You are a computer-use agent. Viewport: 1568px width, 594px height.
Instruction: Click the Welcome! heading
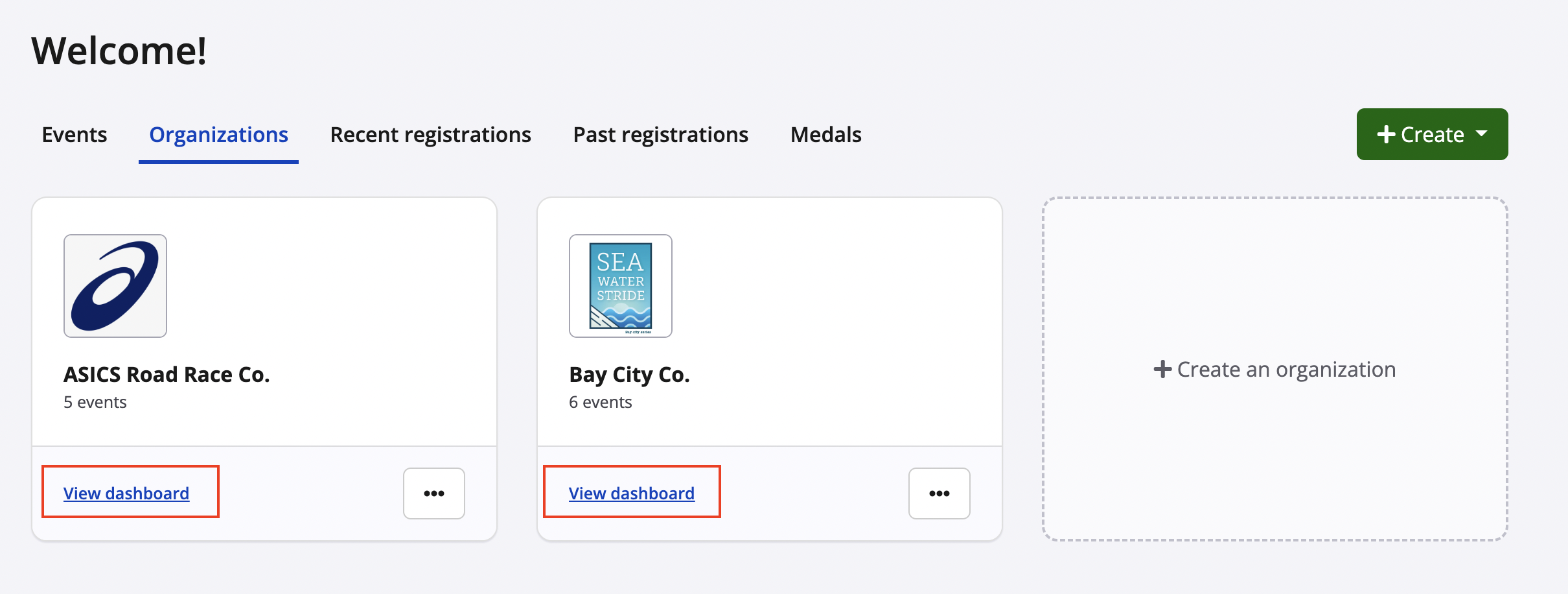pos(119,51)
